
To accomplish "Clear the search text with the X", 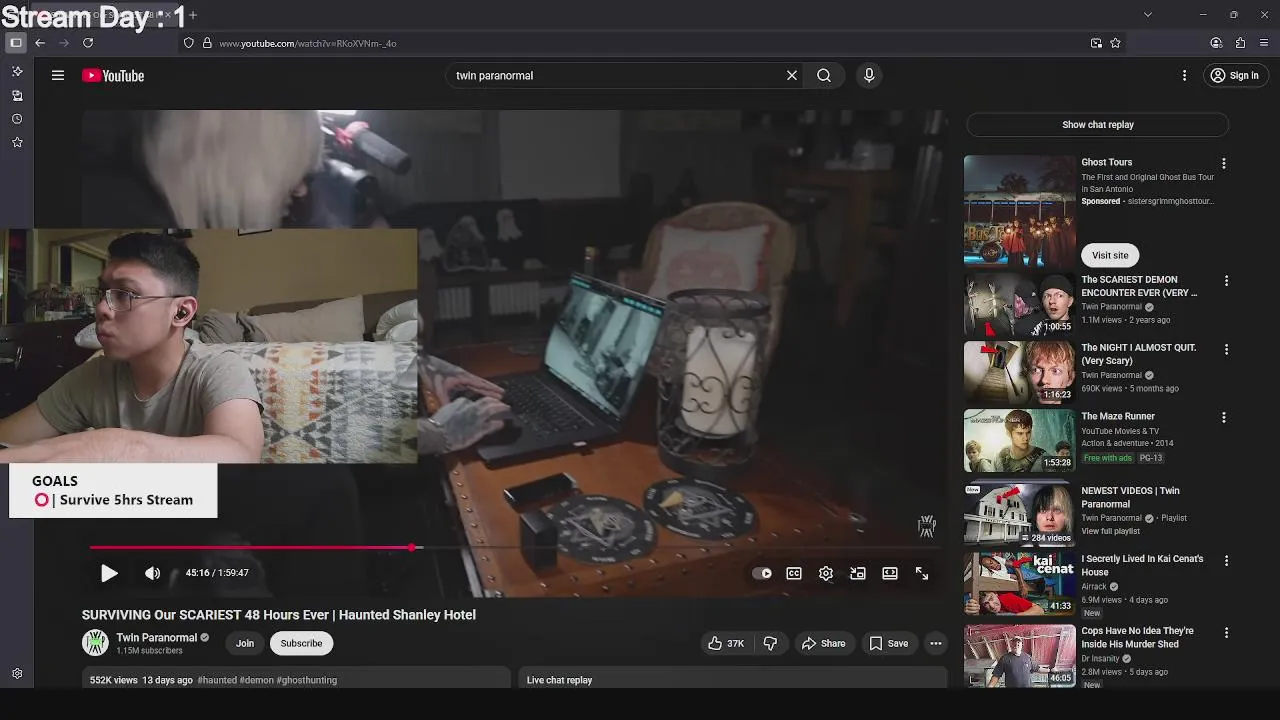I will tap(792, 75).
